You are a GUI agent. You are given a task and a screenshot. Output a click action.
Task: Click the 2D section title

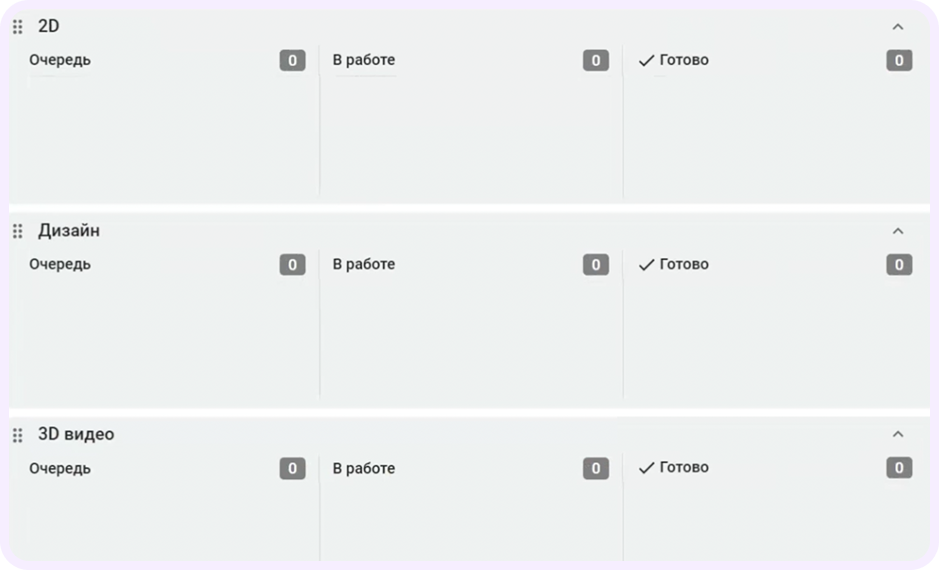pos(49,27)
